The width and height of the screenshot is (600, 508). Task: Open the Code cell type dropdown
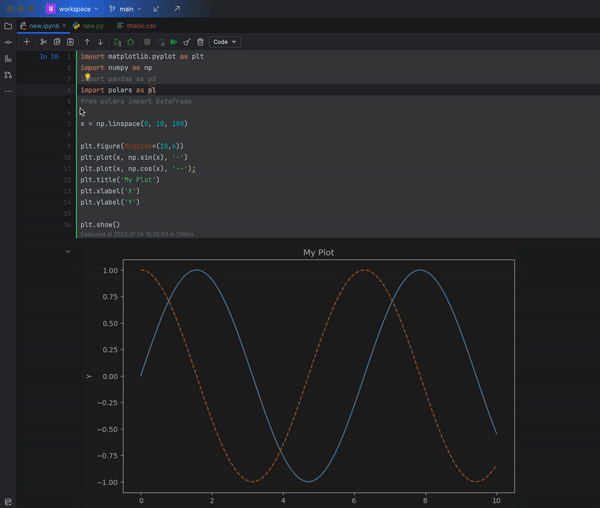[x=224, y=42]
